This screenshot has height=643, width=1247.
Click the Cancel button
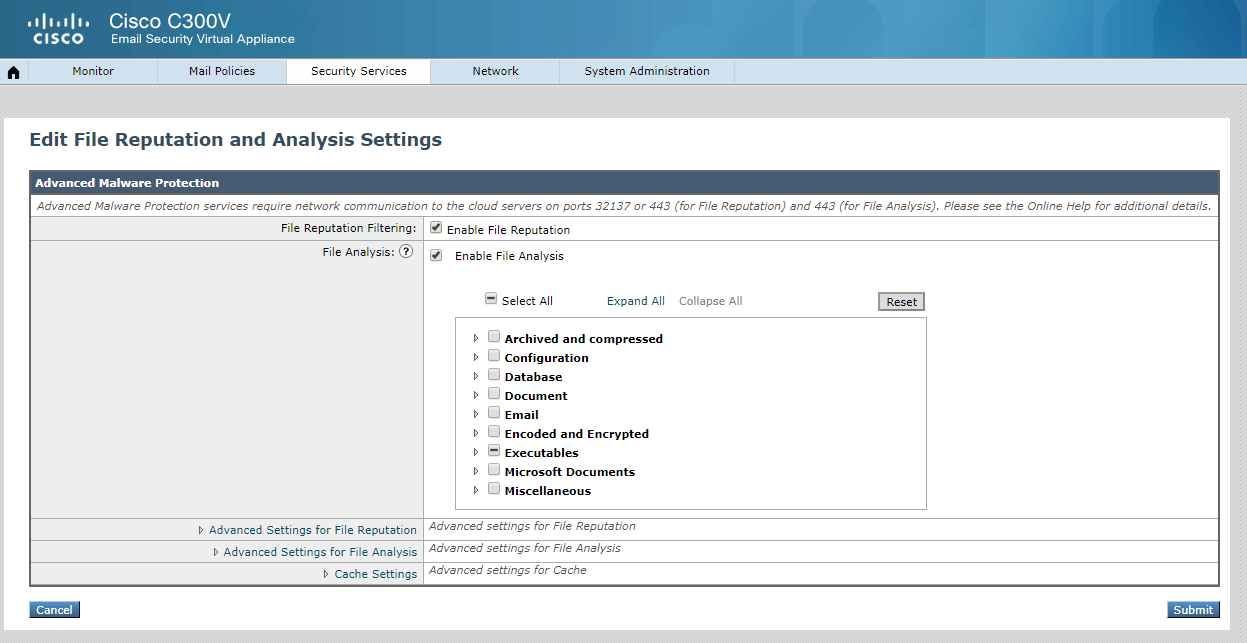tap(55, 610)
